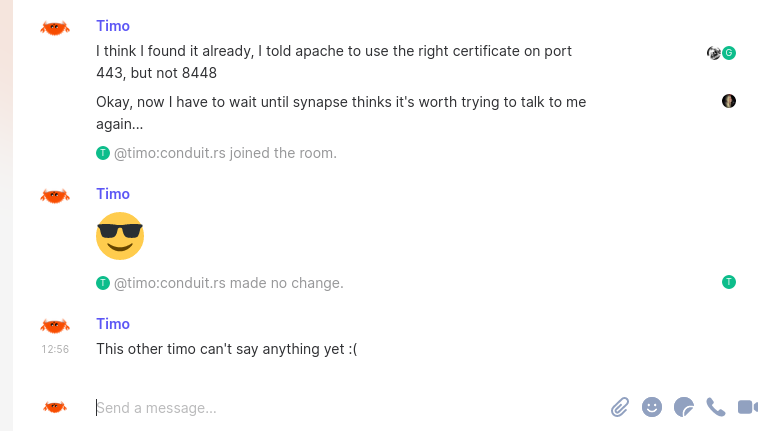Click the Timo sender name above the certificate message
This screenshot has width=763, height=431.
click(x=113, y=26)
